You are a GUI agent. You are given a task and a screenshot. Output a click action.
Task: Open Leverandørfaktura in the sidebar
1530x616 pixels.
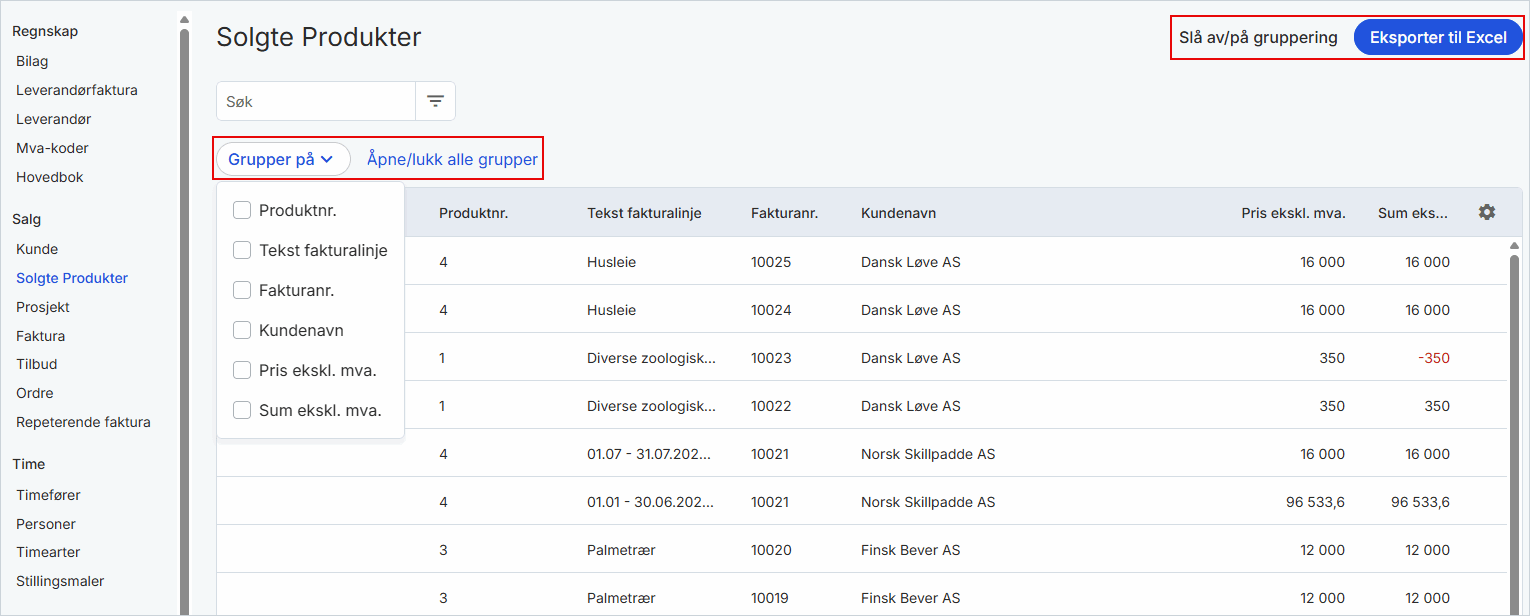click(77, 90)
